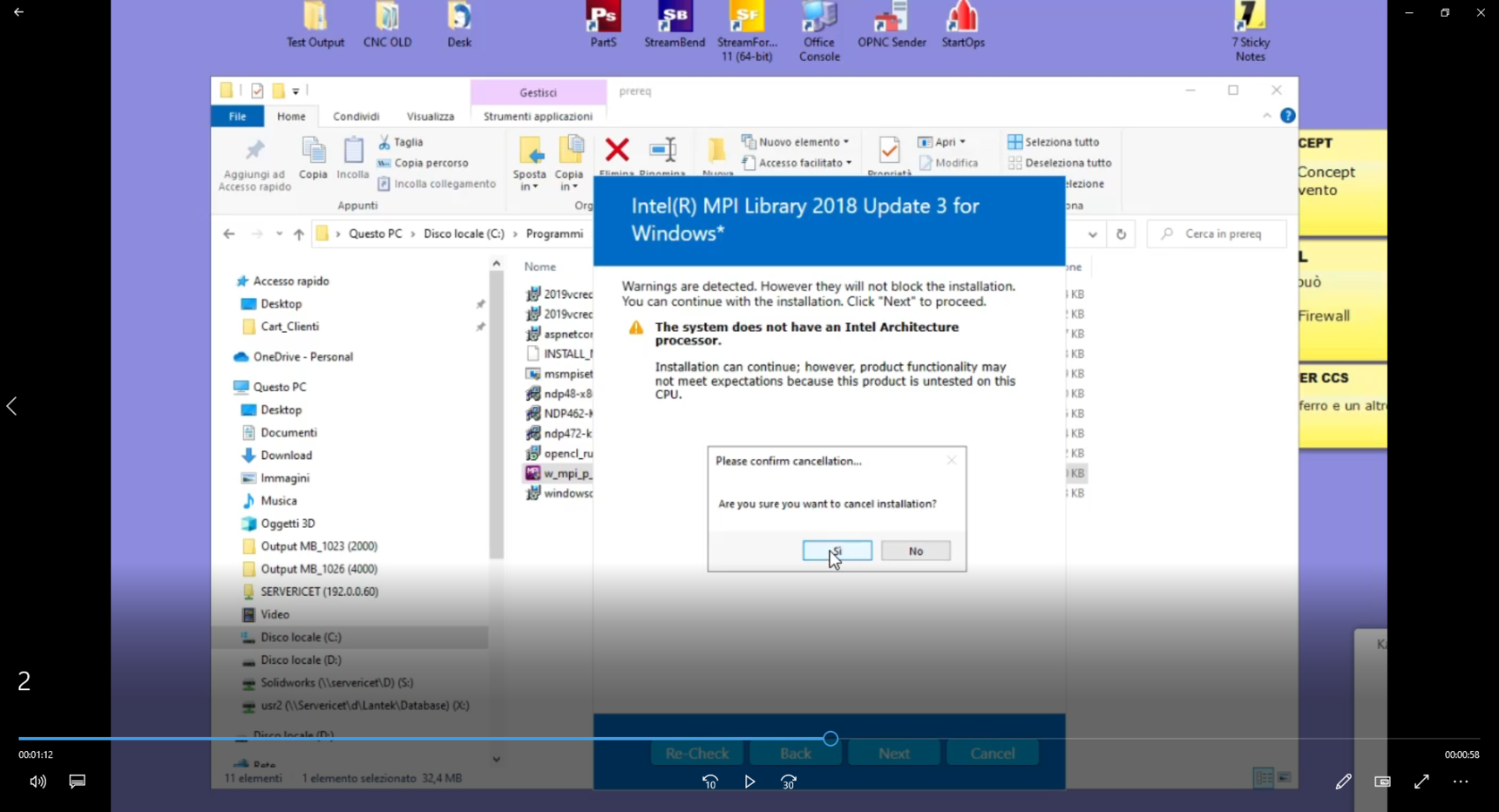Viewport: 1499px width, 812px height.
Task: Launch the PartS desktop shortcut
Action: [603, 25]
